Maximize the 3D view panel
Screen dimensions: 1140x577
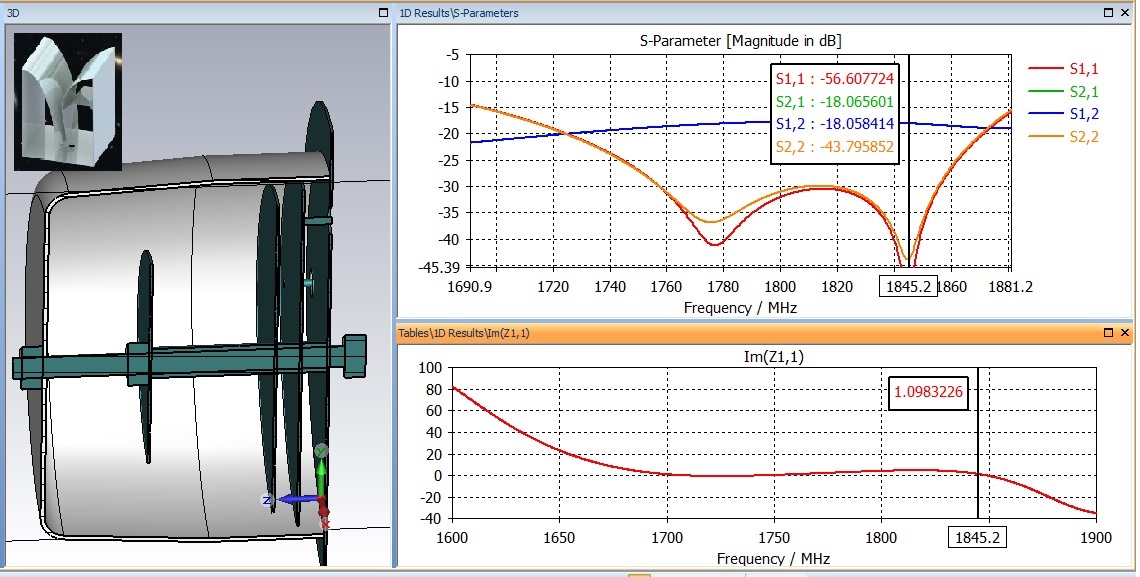[384, 13]
